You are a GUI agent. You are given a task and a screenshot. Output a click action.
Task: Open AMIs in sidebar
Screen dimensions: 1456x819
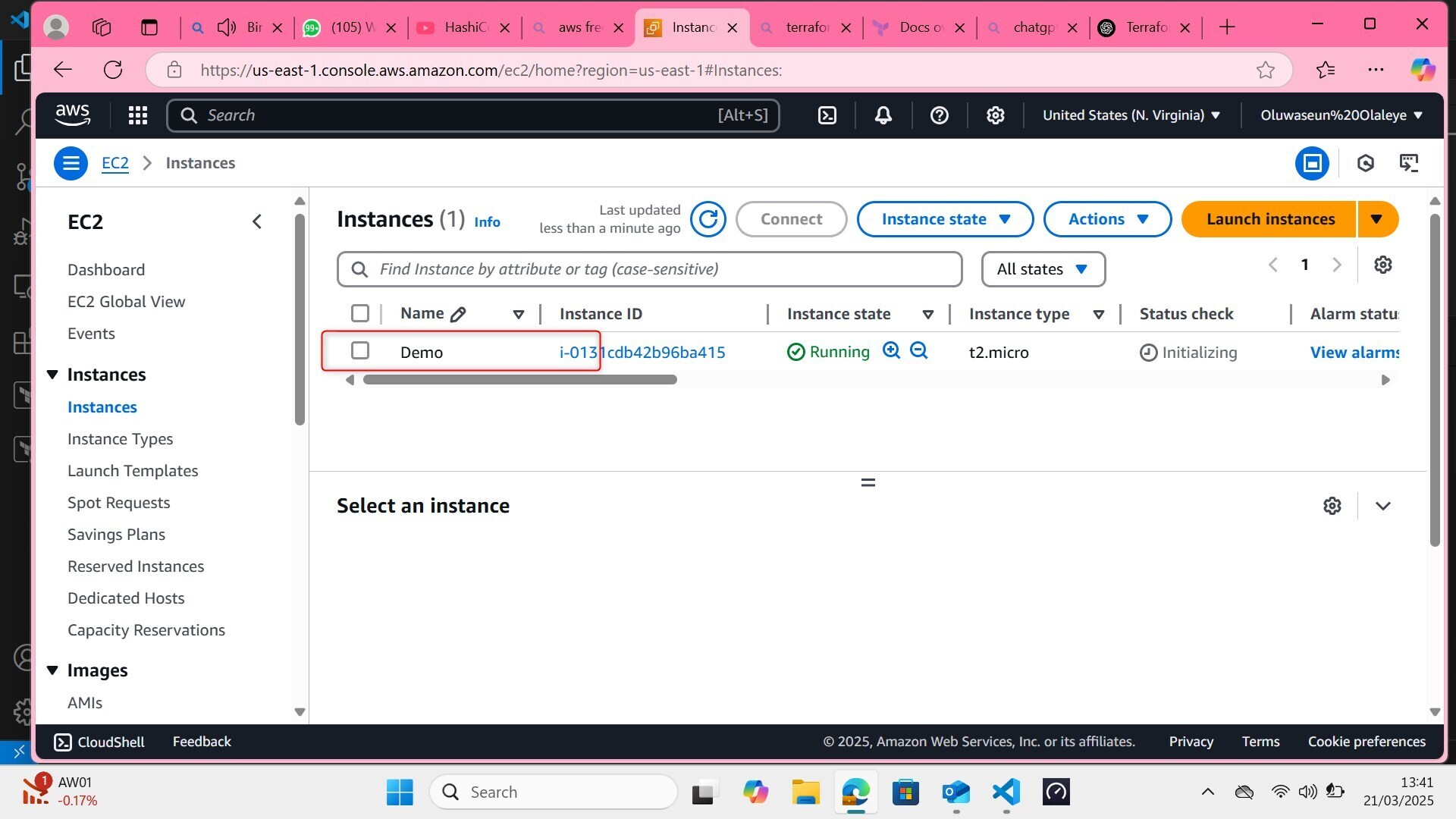click(85, 703)
